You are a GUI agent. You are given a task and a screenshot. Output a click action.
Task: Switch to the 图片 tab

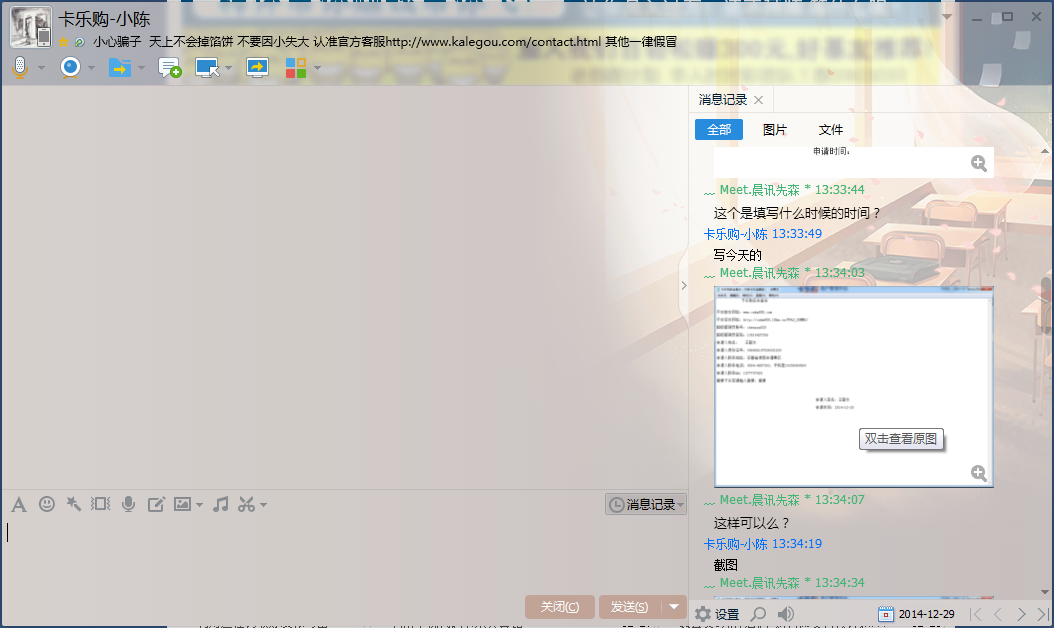[775, 130]
